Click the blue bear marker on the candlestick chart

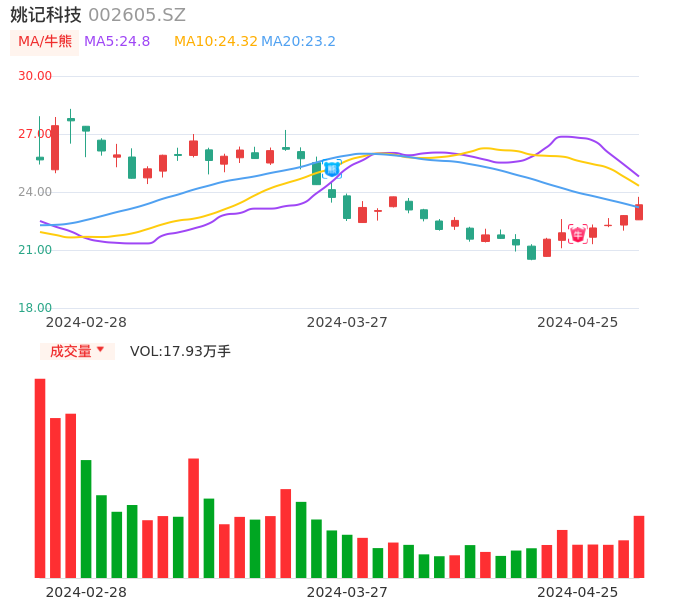point(332,169)
